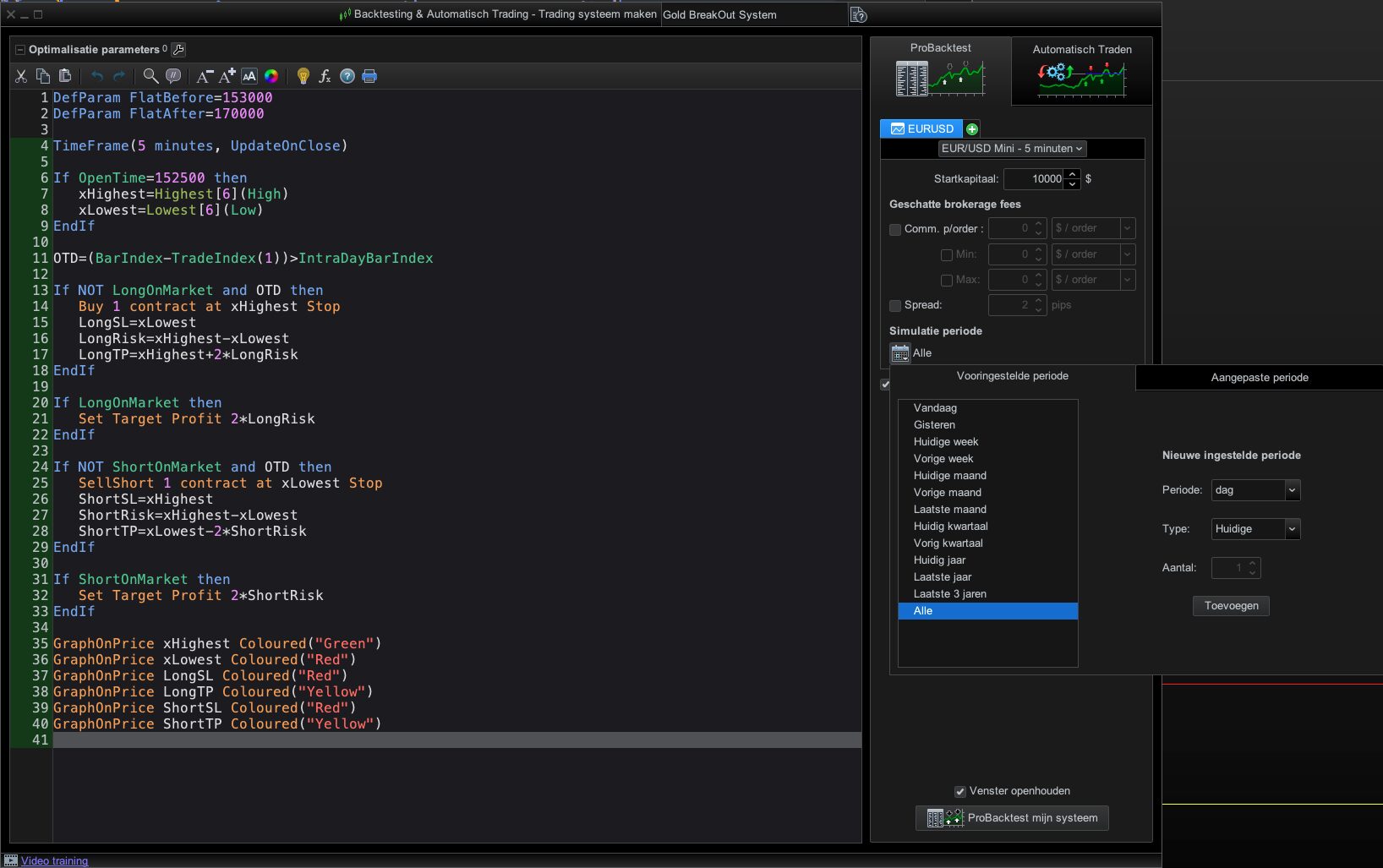Open the EUR/USD Mini timeframe dropdown
This screenshot has width=1383, height=868.
[x=1012, y=149]
